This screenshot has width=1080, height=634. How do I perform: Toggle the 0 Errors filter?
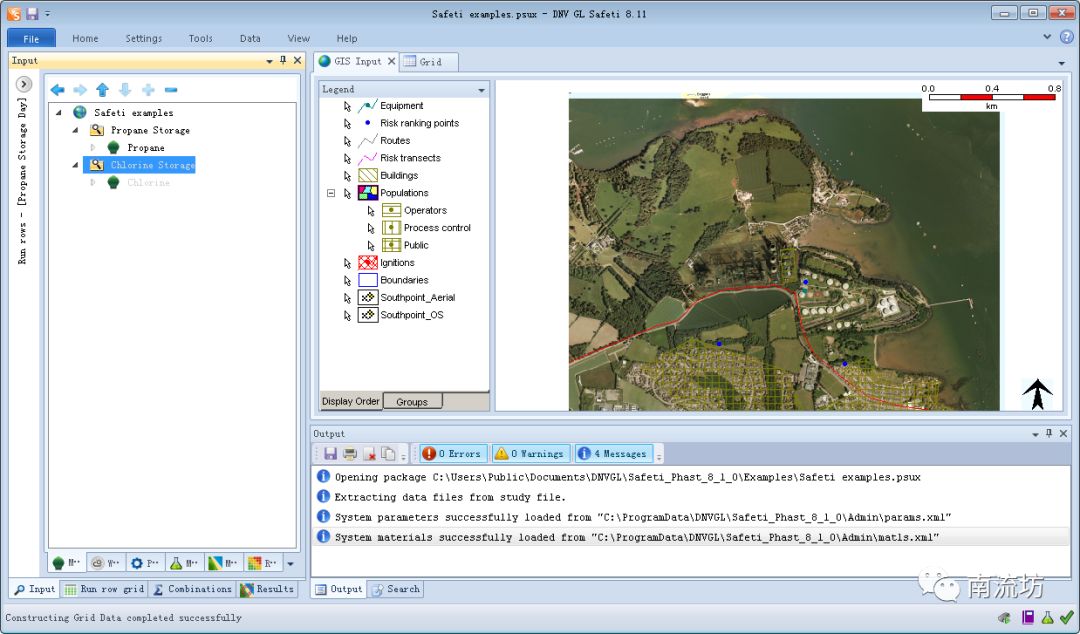(452, 454)
